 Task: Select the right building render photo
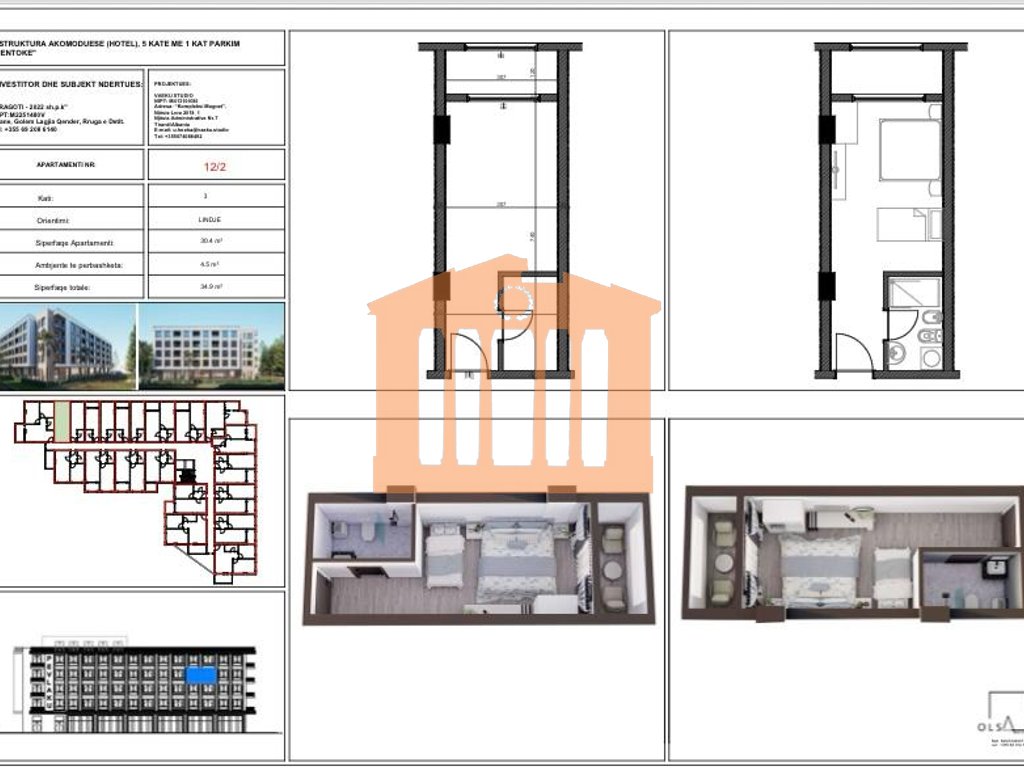click(211, 346)
